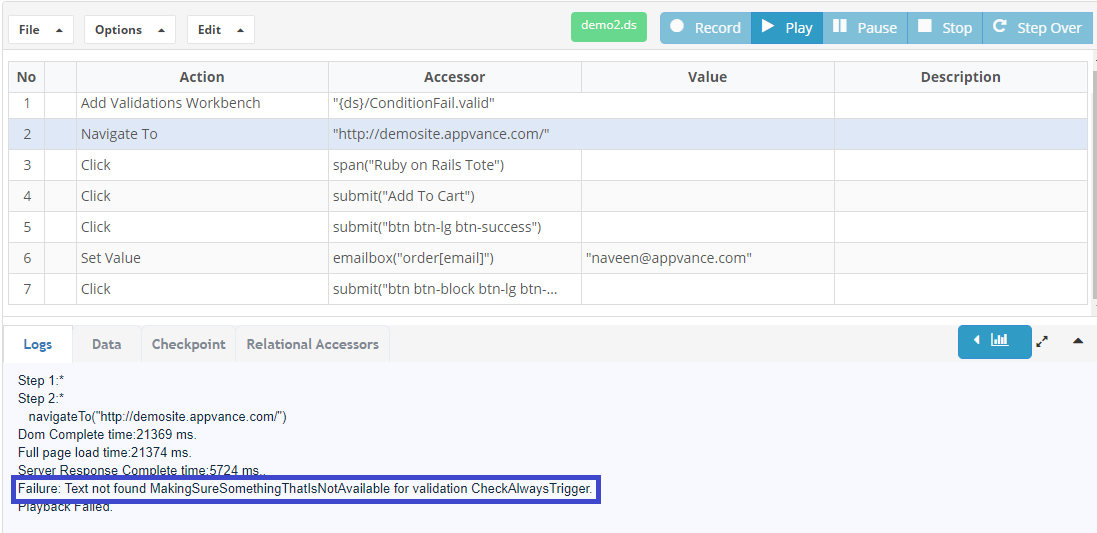Viewport: 1097px width, 533px height.
Task: Click the Failure: Text not found log line
Action: coord(305,489)
